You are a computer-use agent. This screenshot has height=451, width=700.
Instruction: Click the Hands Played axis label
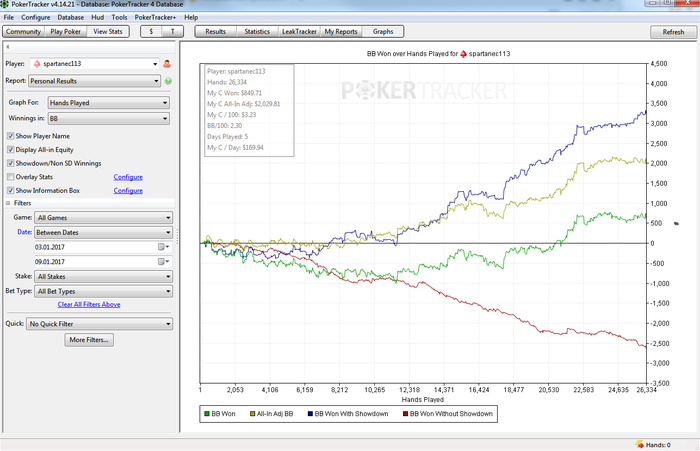pos(422,400)
